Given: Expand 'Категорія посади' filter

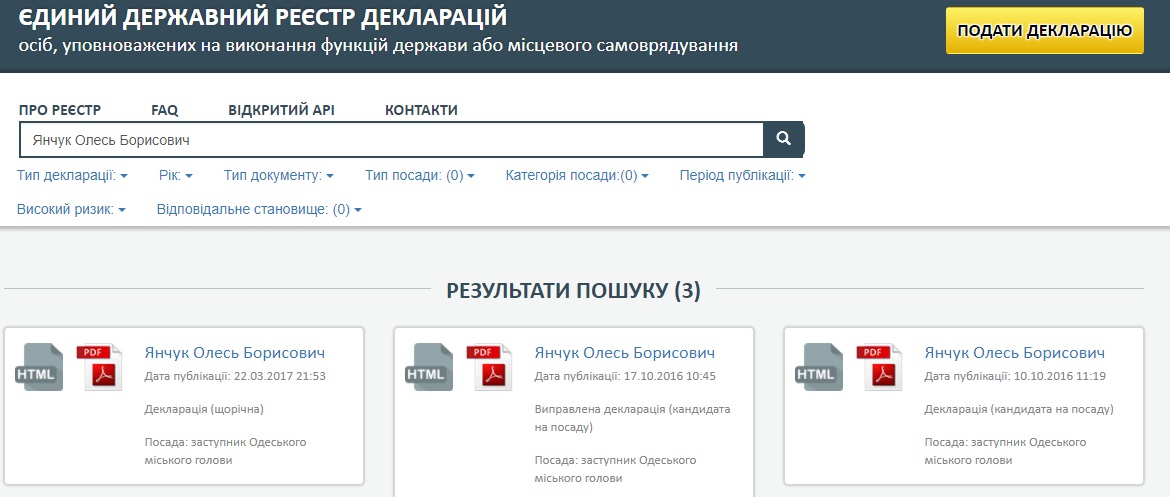Looking at the screenshot, I should pyautogui.click(x=577, y=176).
